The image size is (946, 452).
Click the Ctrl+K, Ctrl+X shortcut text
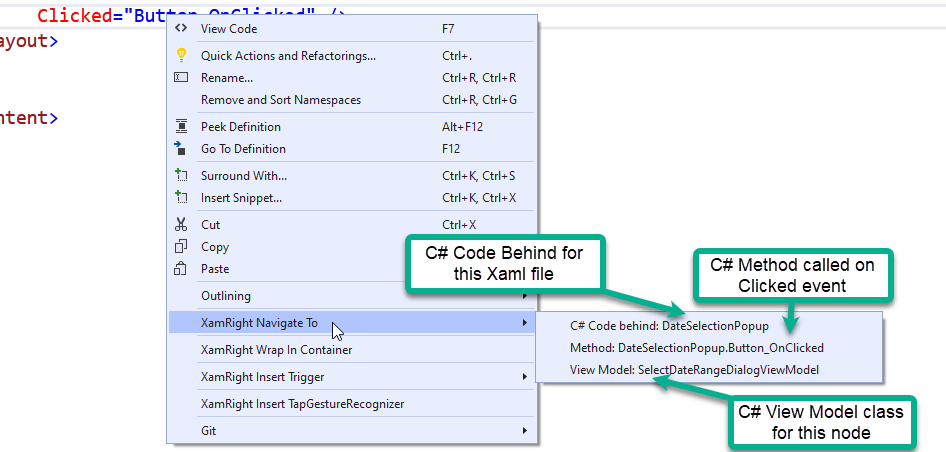pyautogui.click(x=478, y=197)
